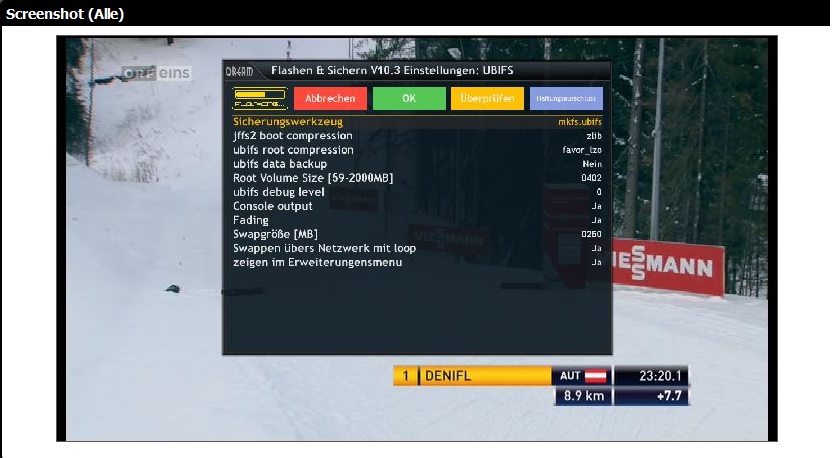Screen dimensions: 836x458
Task: Toggle the Fading Ja setting
Action: (x=596, y=220)
